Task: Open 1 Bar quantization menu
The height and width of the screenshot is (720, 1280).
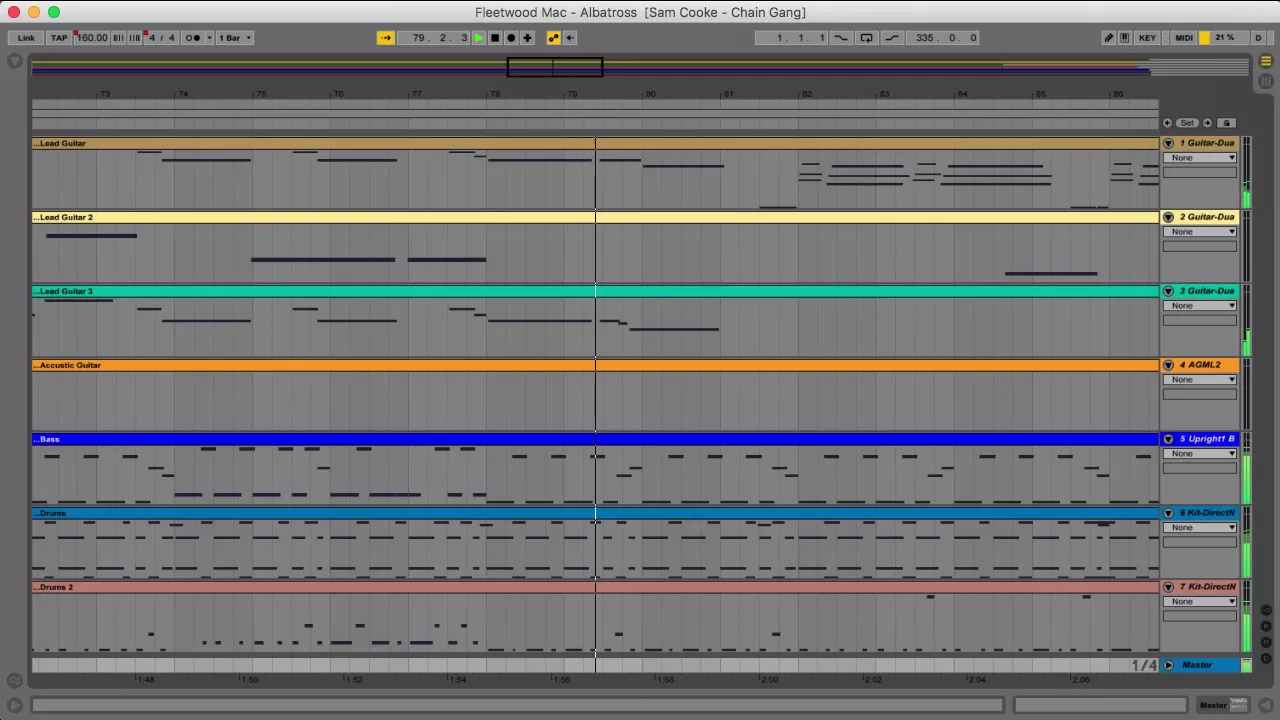Action: 235,38
